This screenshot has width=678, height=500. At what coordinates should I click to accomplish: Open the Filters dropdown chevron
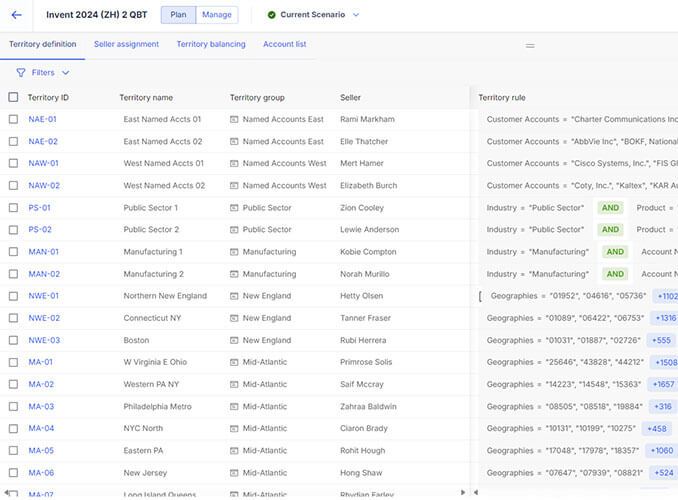pyautogui.click(x=66, y=73)
